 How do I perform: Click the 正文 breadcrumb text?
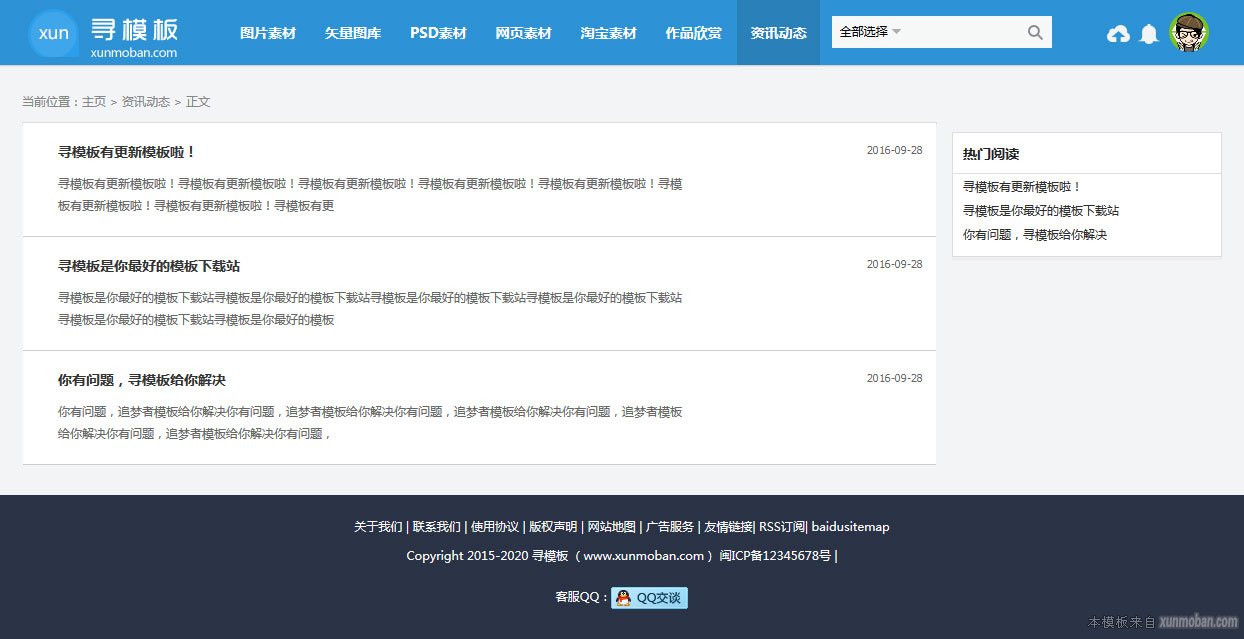pos(198,102)
